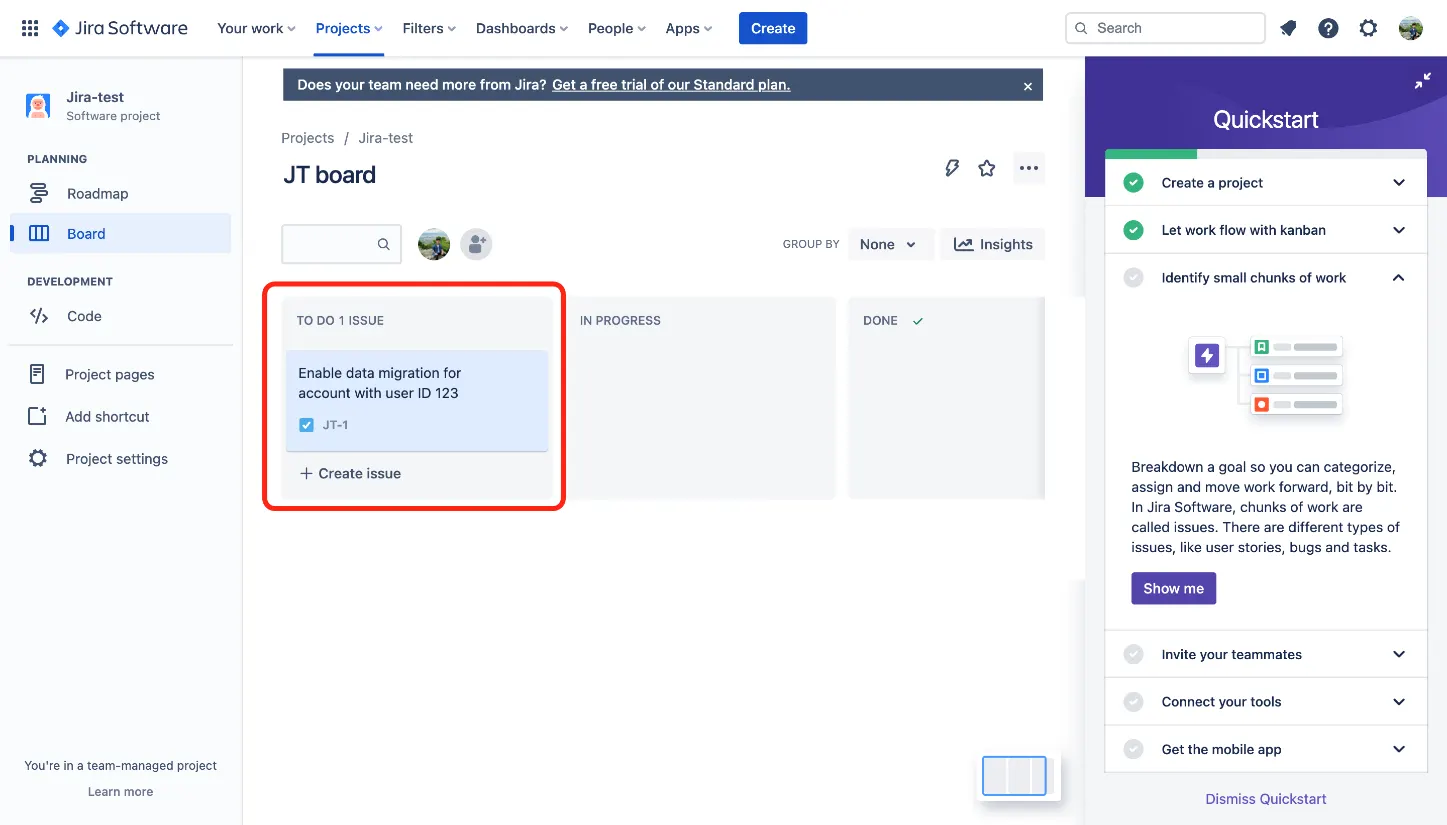Click the Invite your teammates checkmark circle
Viewport: 1447px width, 825px height.
[1133, 654]
